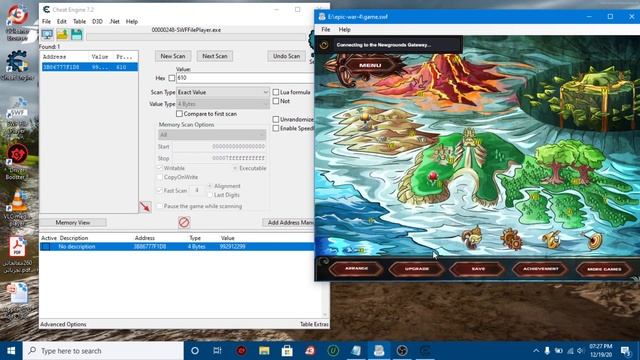Screen dimensions: 640x360
Task: Click the New Scan button
Action: [173, 56]
